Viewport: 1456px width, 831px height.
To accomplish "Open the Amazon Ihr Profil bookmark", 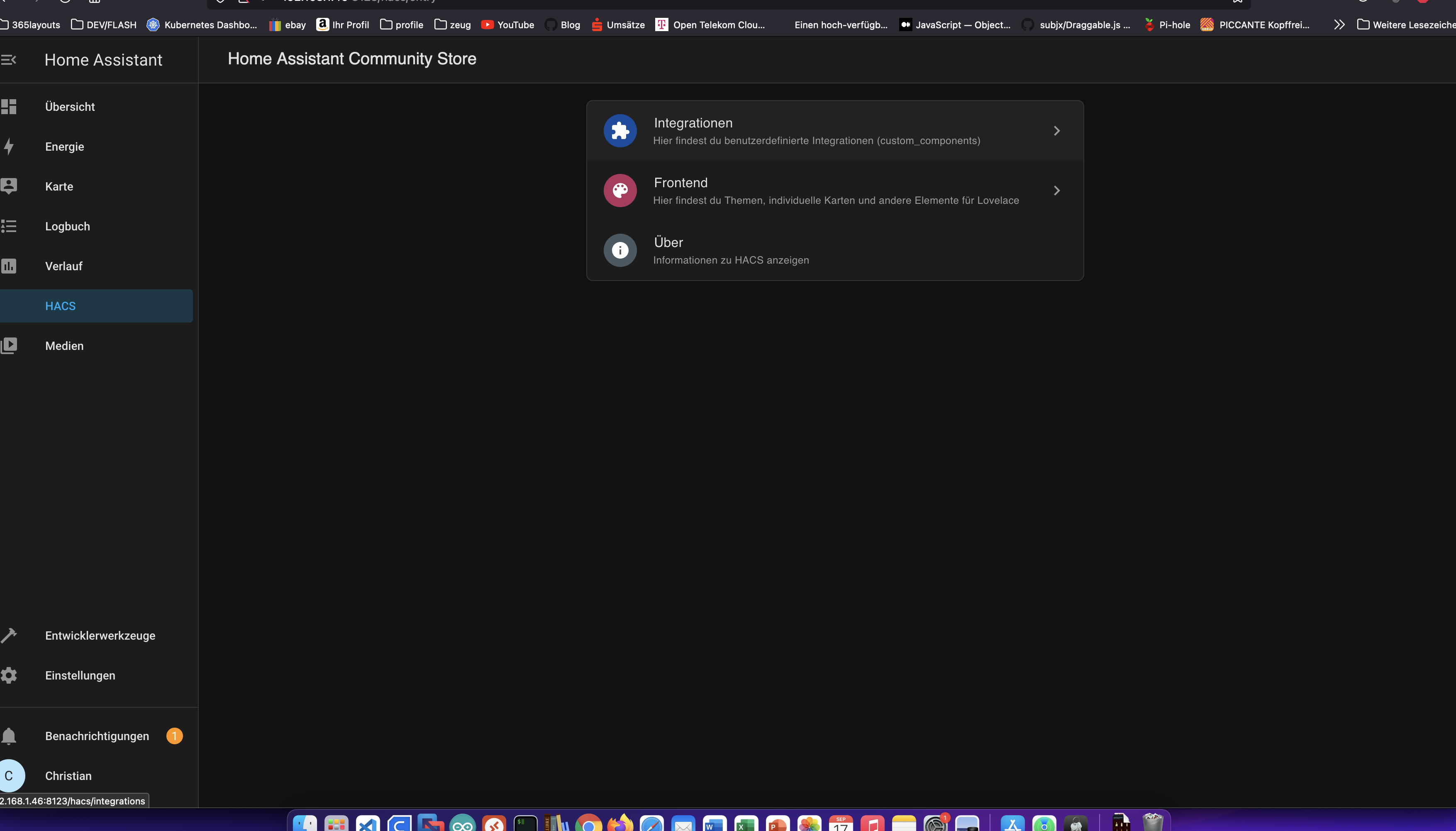I will click(x=343, y=24).
